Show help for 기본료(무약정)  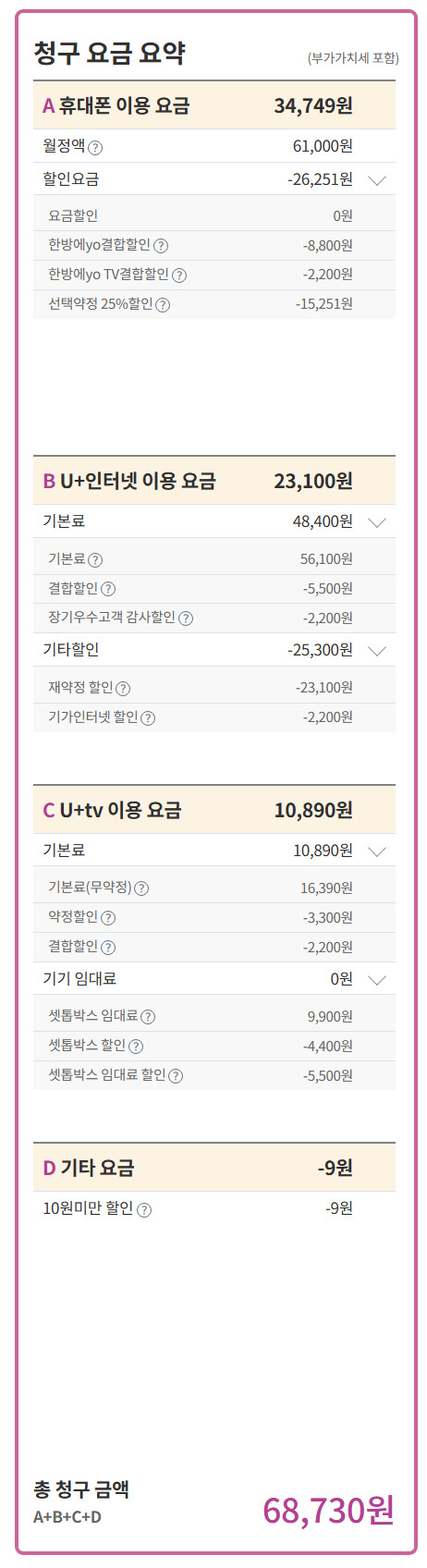[141, 888]
